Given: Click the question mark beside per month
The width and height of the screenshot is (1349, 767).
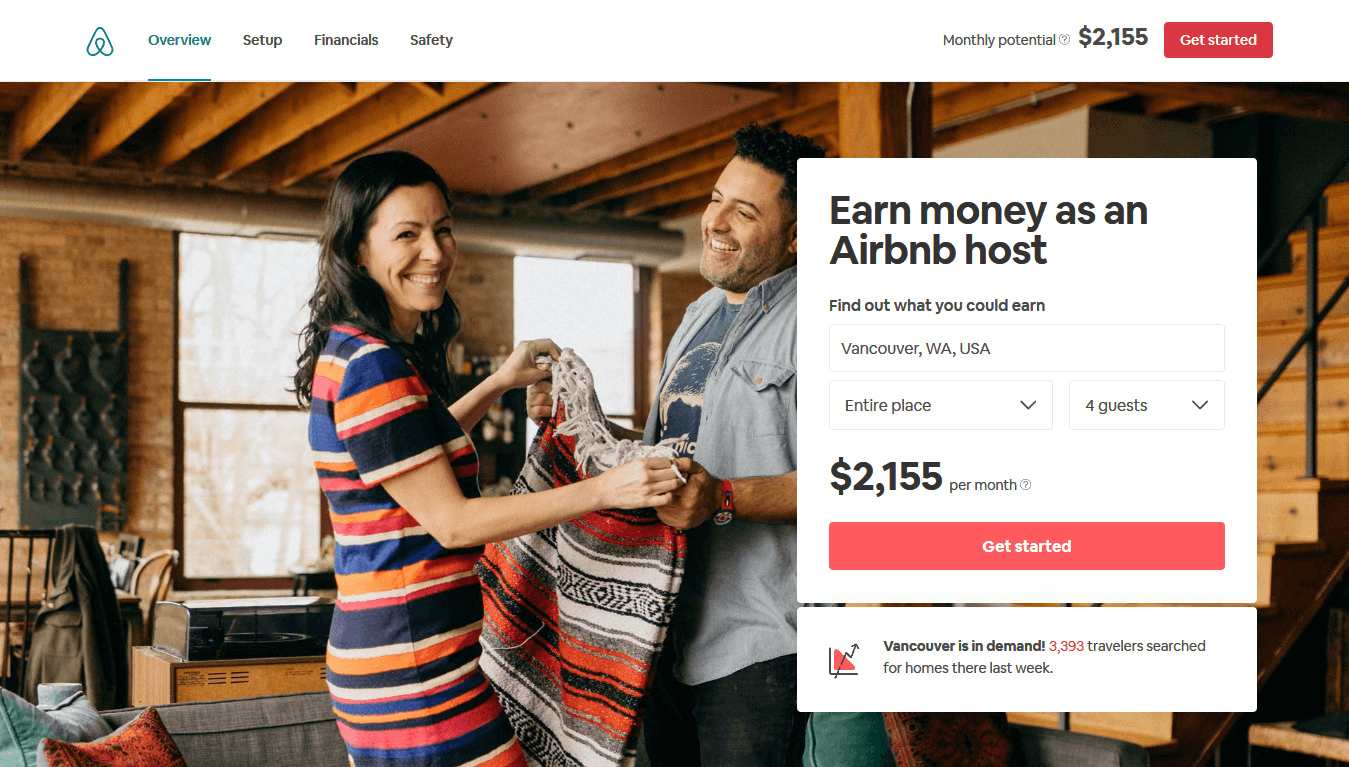Looking at the screenshot, I should coord(1025,485).
